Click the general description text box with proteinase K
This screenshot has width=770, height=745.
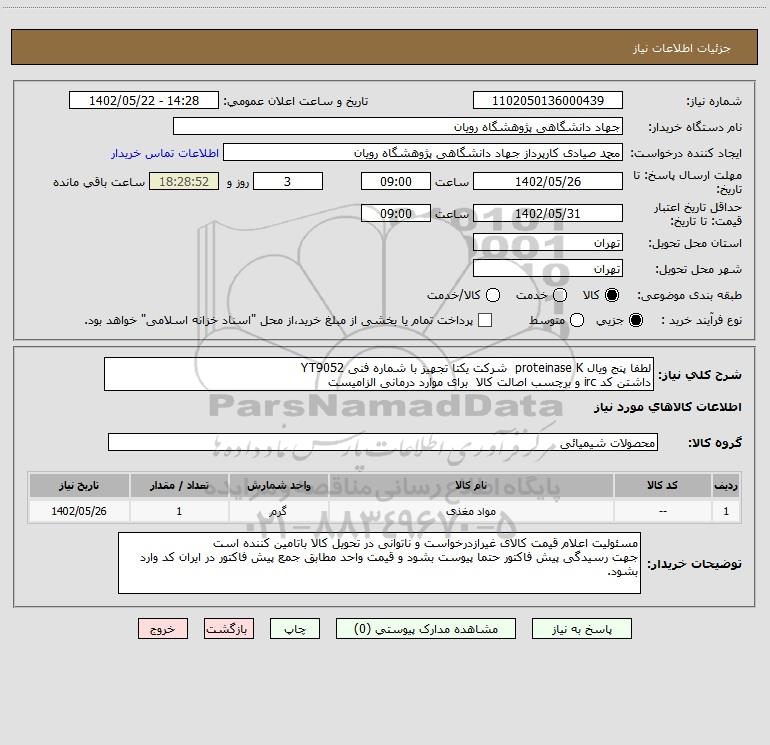pyautogui.click(x=379, y=374)
